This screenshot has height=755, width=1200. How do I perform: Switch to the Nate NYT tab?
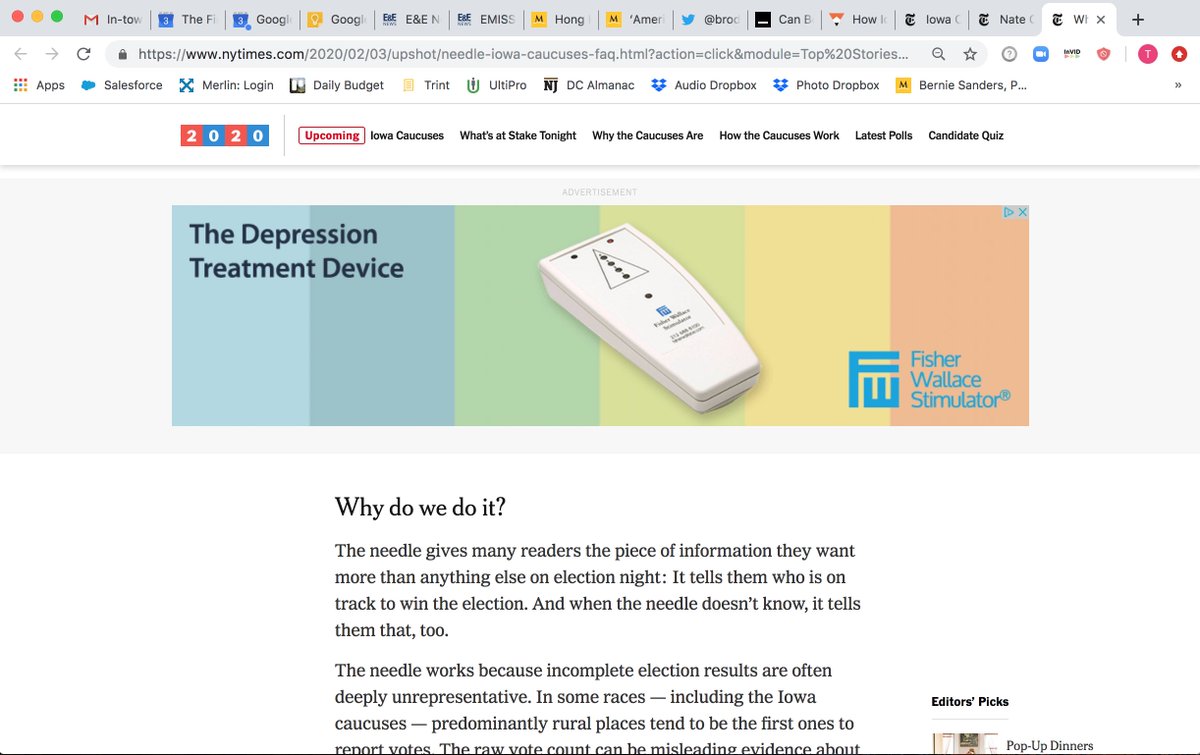point(1006,19)
